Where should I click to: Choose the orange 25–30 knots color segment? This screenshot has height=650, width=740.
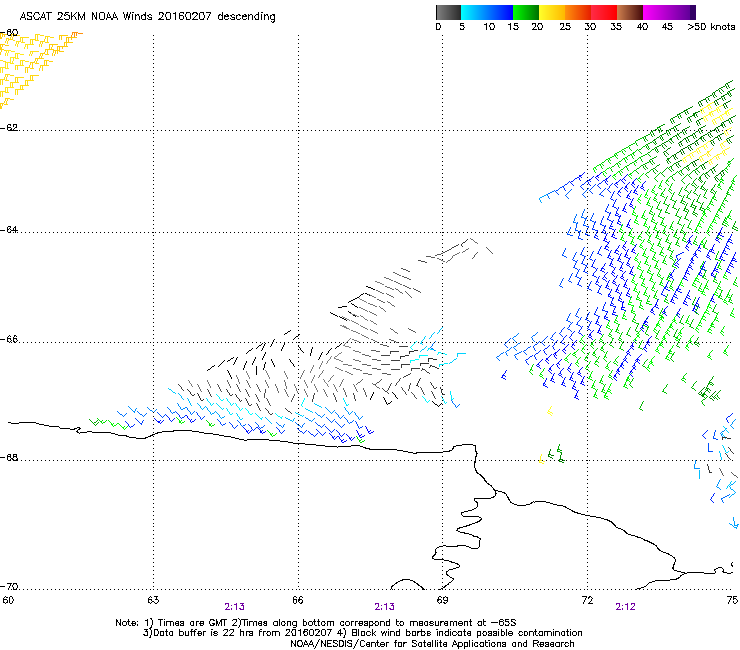coord(578,12)
